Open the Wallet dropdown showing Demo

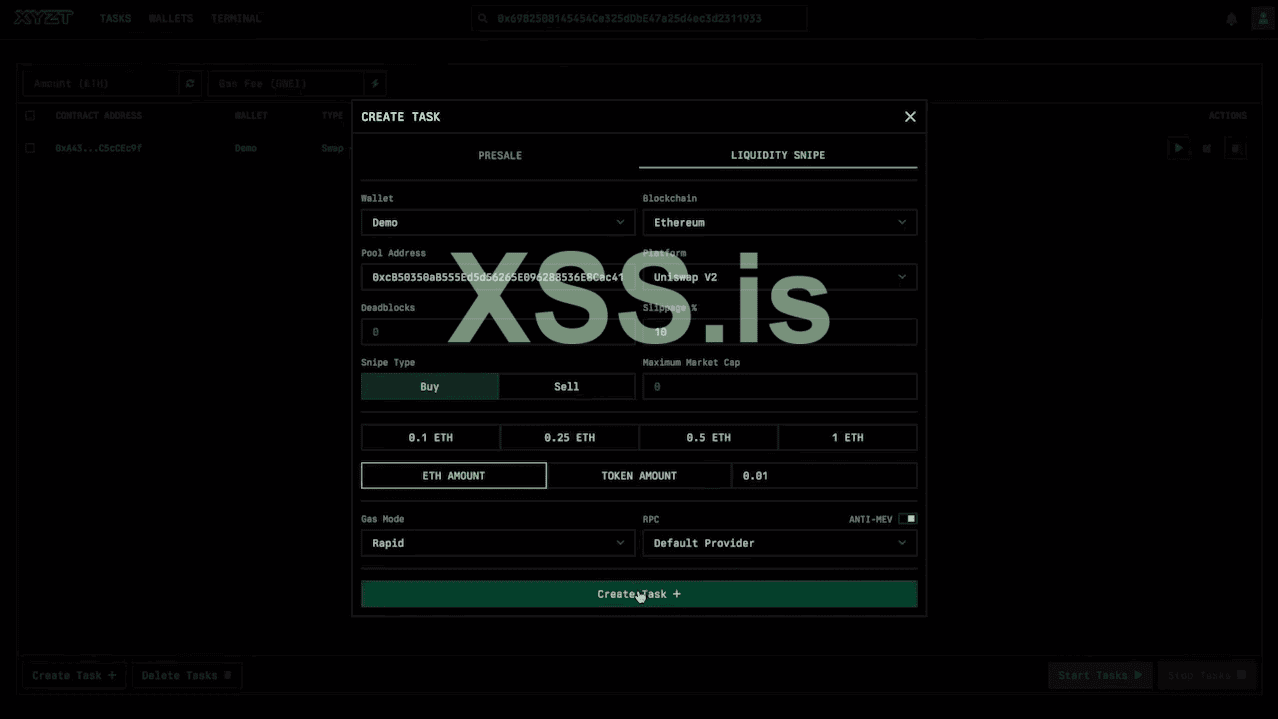[x=498, y=223]
